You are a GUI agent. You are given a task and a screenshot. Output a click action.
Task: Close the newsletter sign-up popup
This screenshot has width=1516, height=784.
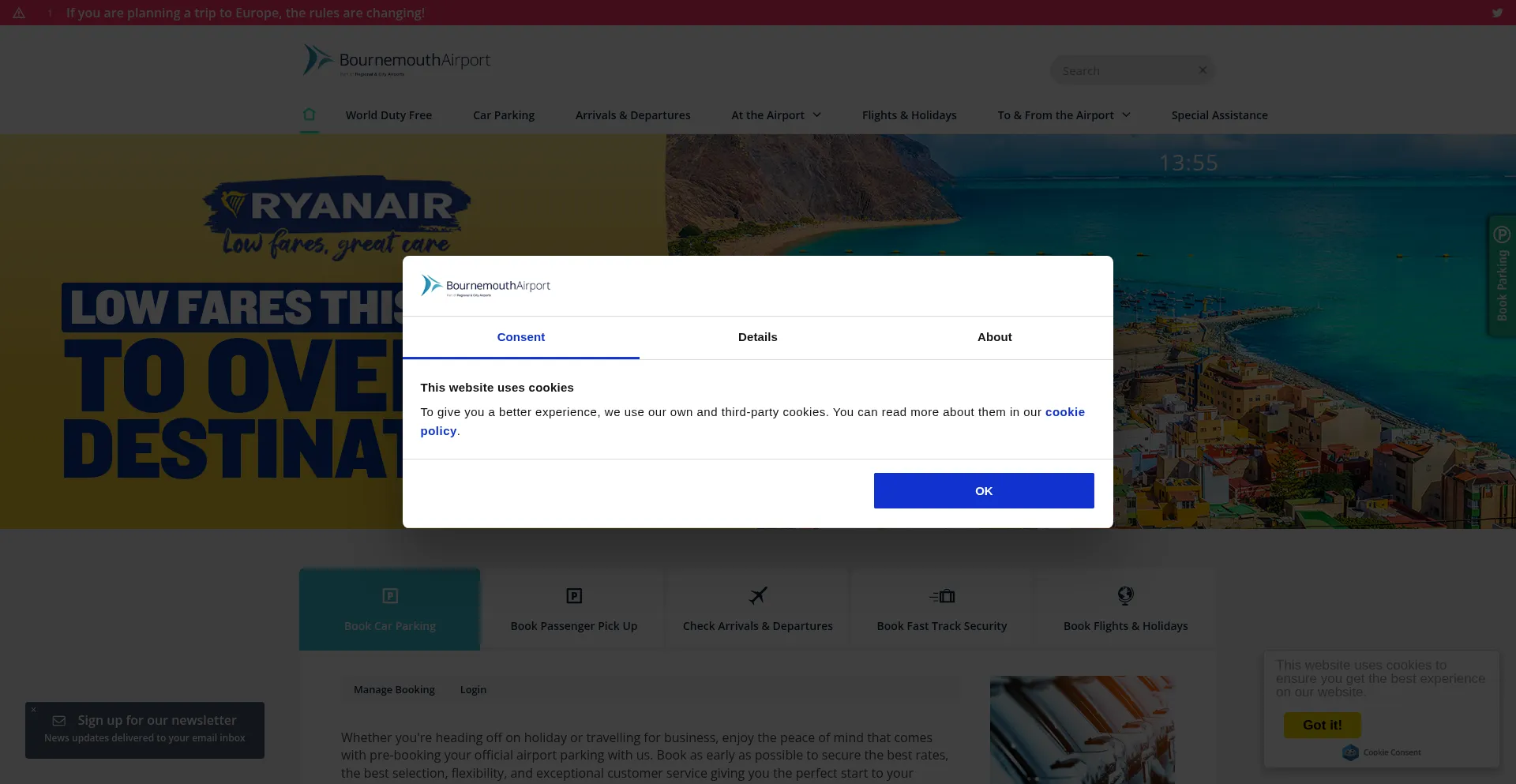(x=33, y=710)
